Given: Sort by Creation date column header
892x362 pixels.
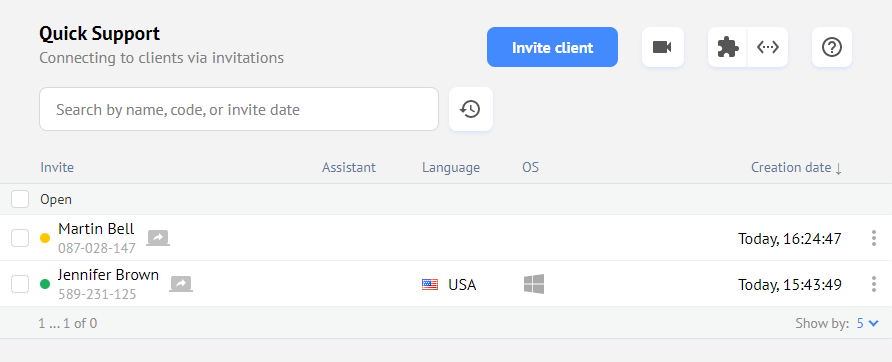Looking at the screenshot, I should tap(796, 167).
